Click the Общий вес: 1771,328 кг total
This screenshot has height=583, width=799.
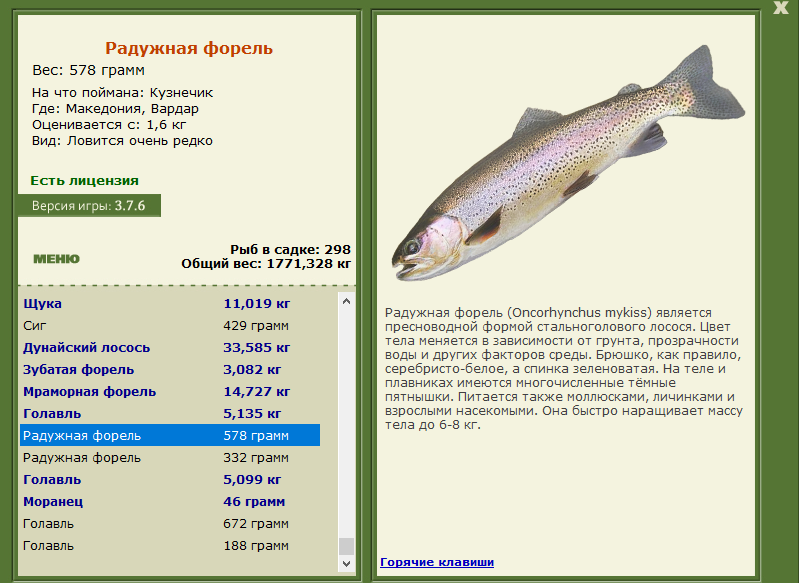point(266,263)
